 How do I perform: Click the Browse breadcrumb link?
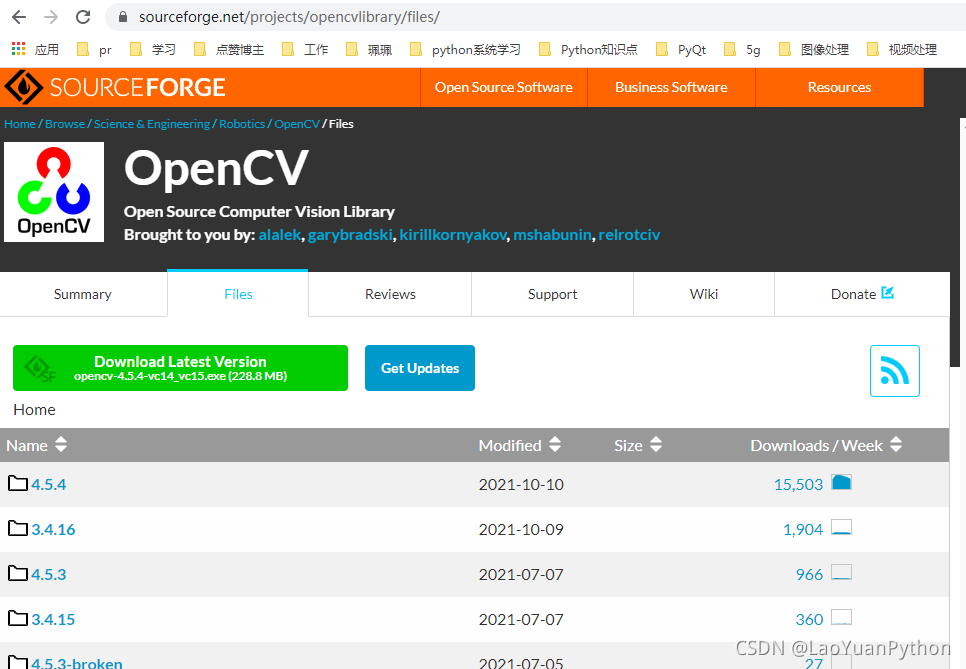[x=65, y=124]
